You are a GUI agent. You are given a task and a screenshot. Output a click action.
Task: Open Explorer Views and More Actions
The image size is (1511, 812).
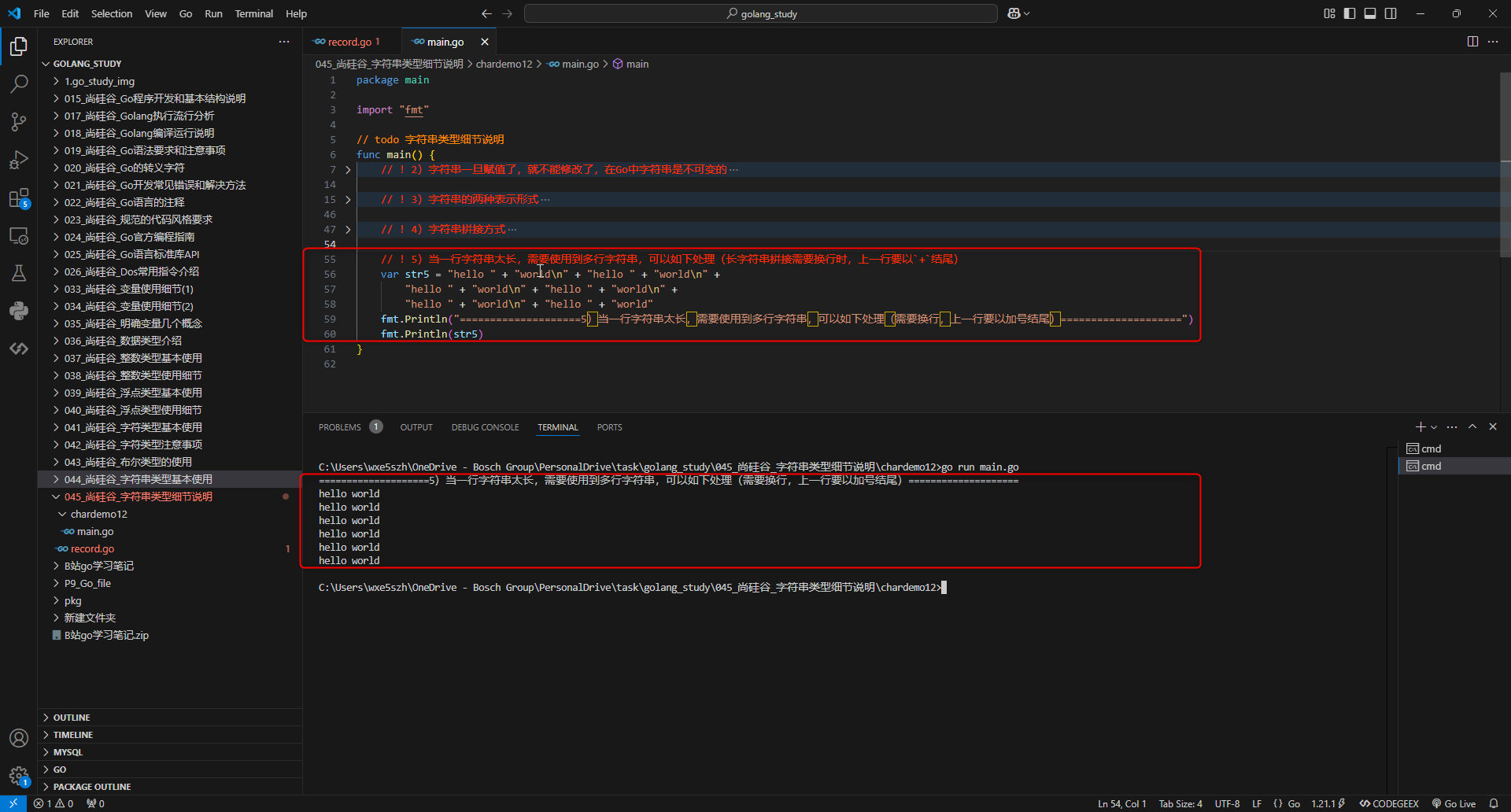284,42
